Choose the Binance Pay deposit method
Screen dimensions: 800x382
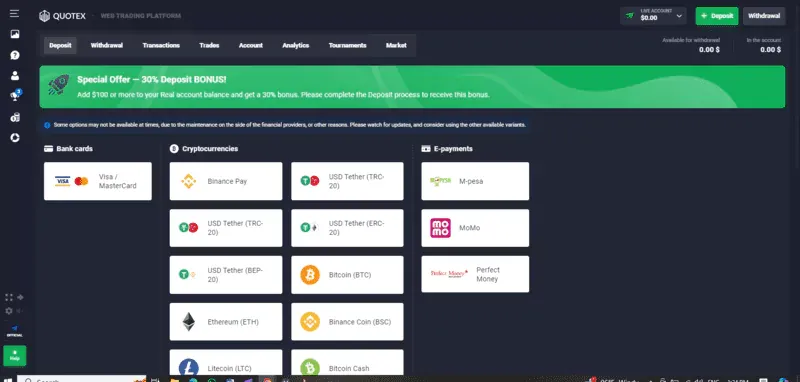[x=226, y=181]
